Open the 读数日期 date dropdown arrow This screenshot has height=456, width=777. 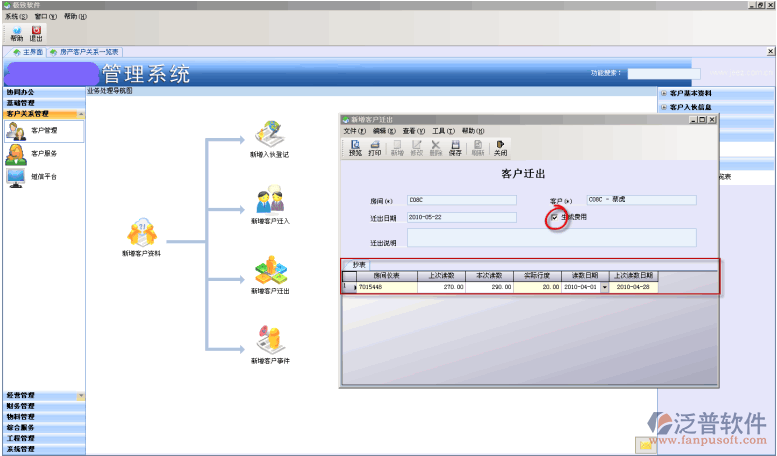[605, 287]
